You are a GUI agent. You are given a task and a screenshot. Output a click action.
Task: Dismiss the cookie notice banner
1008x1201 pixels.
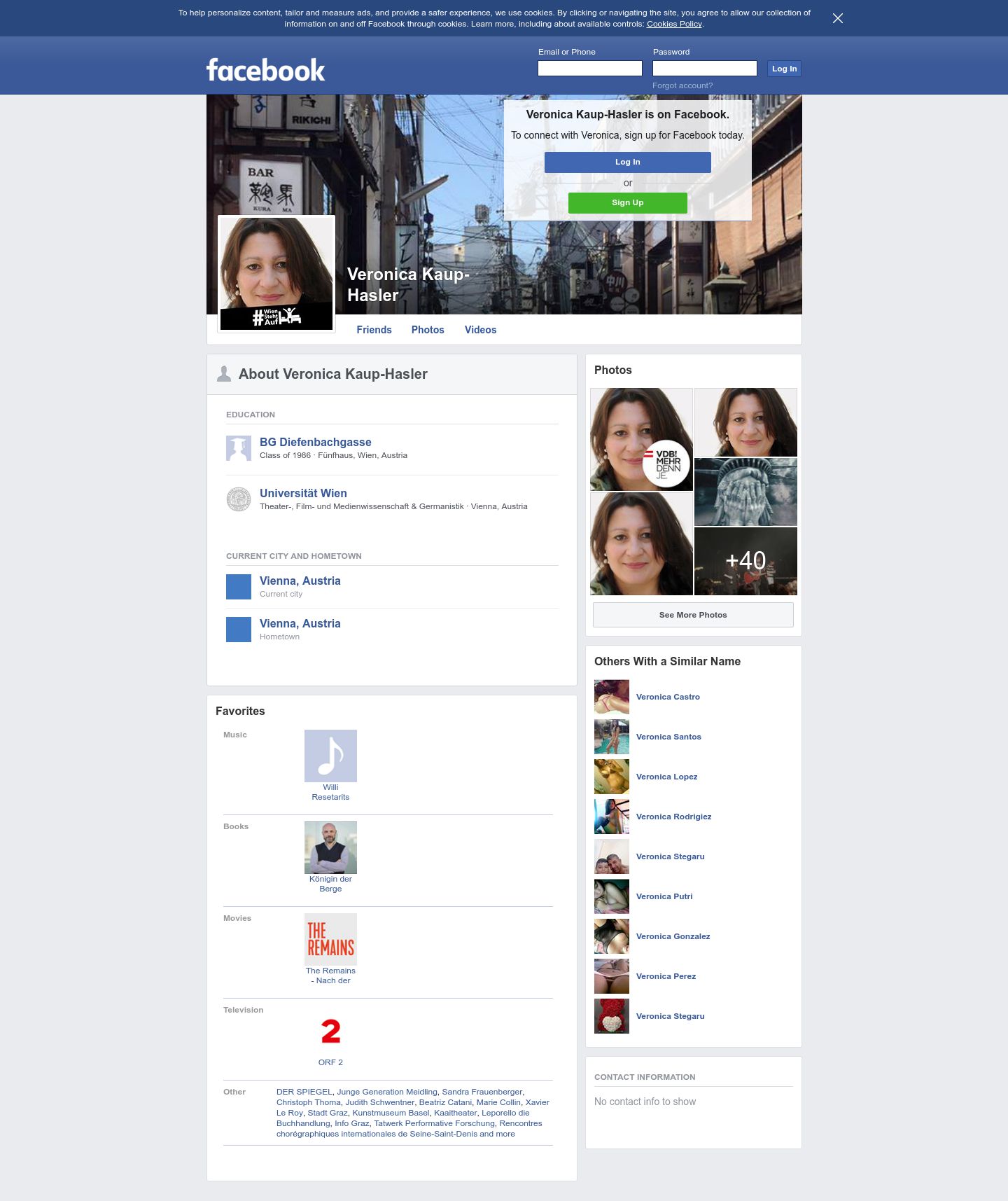tap(838, 18)
